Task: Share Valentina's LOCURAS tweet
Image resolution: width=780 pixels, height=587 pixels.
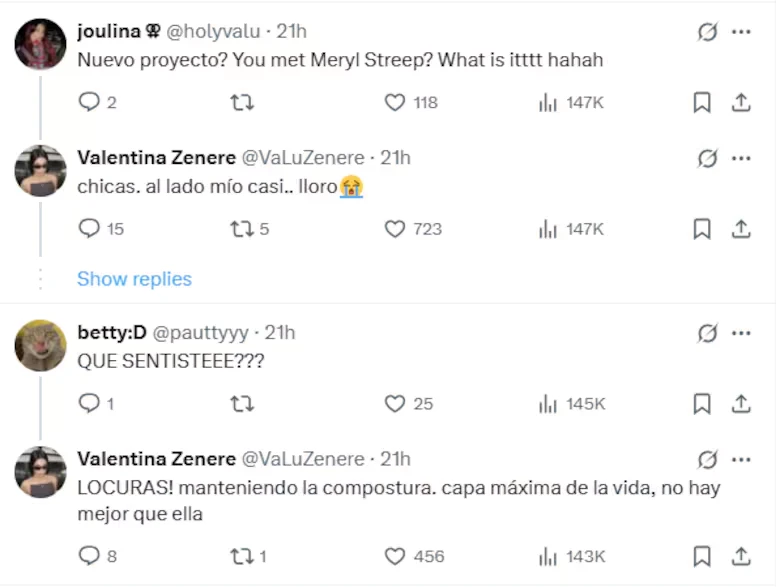Action: pos(741,556)
